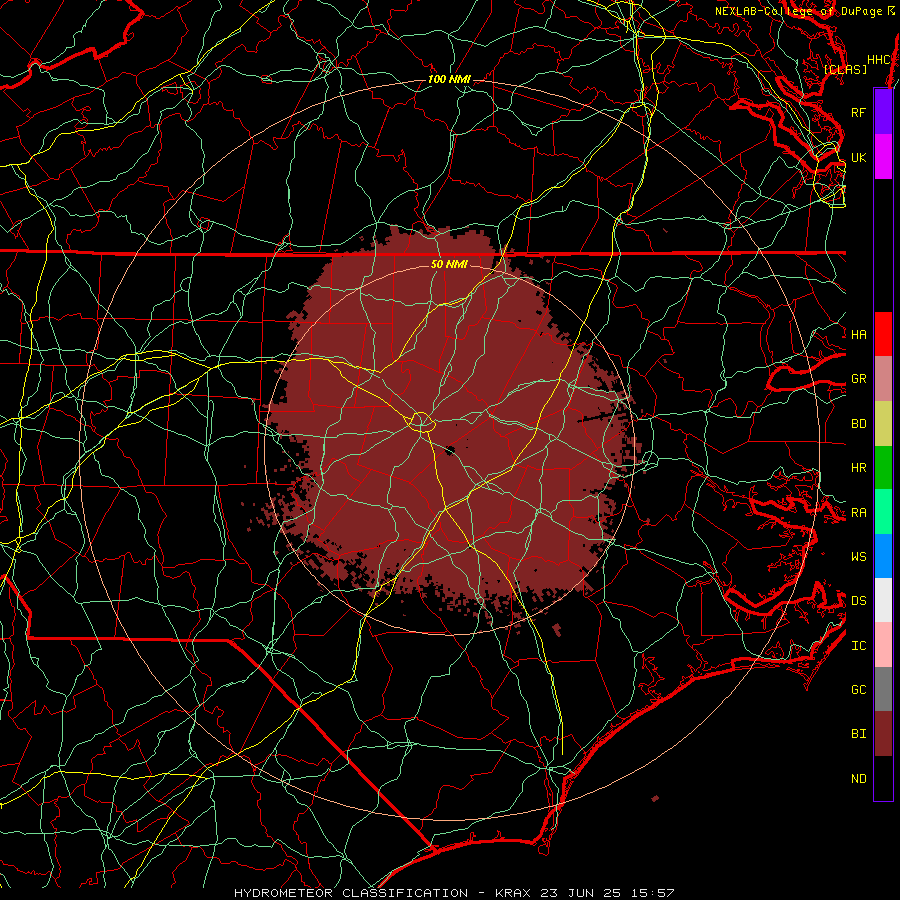
Task: Click the isolated BI echo near the southeast coast
Action: [655, 798]
